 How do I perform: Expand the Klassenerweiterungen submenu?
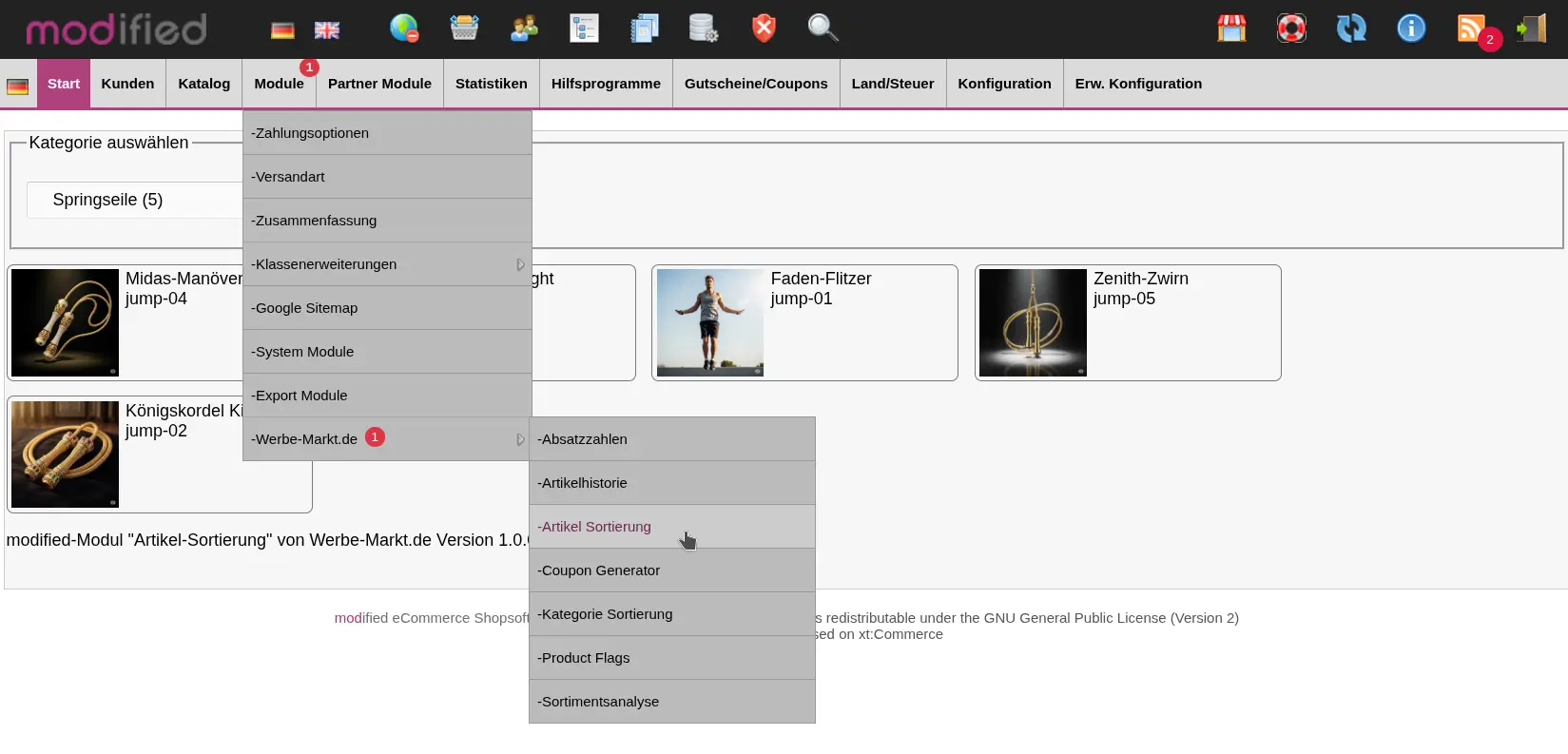click(x=386, y=264)
